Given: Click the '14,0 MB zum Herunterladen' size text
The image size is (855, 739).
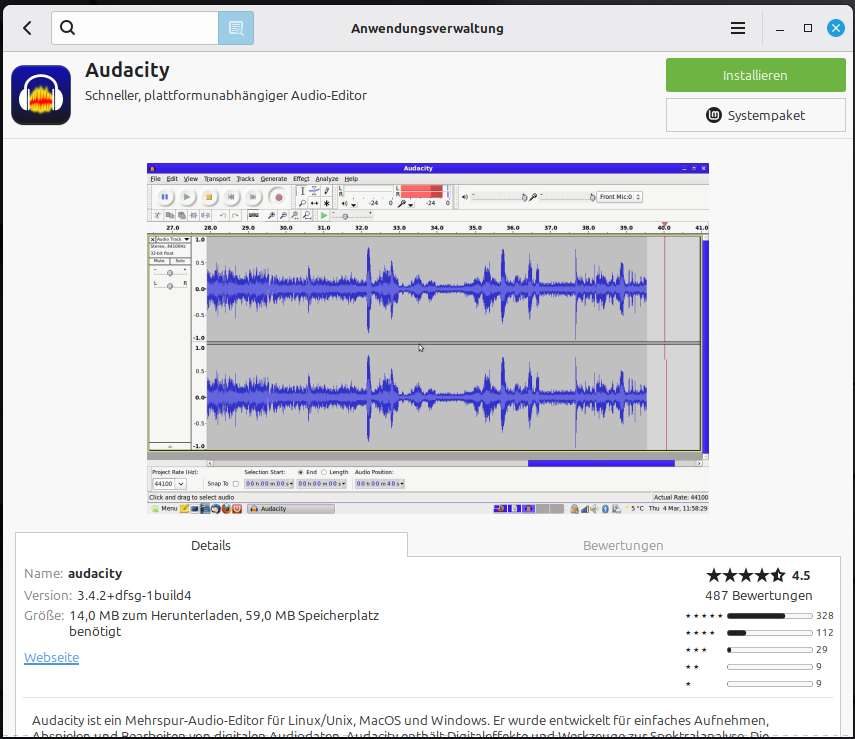Looking at the screenshot, I should (155, 616).
